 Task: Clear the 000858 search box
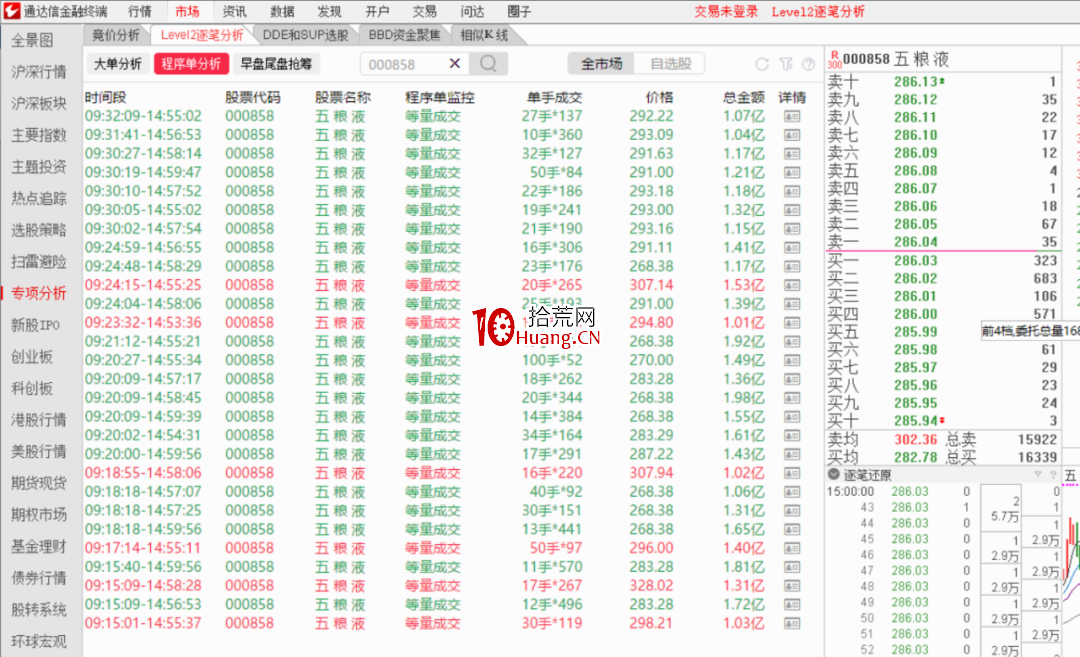tap(455, 64)
